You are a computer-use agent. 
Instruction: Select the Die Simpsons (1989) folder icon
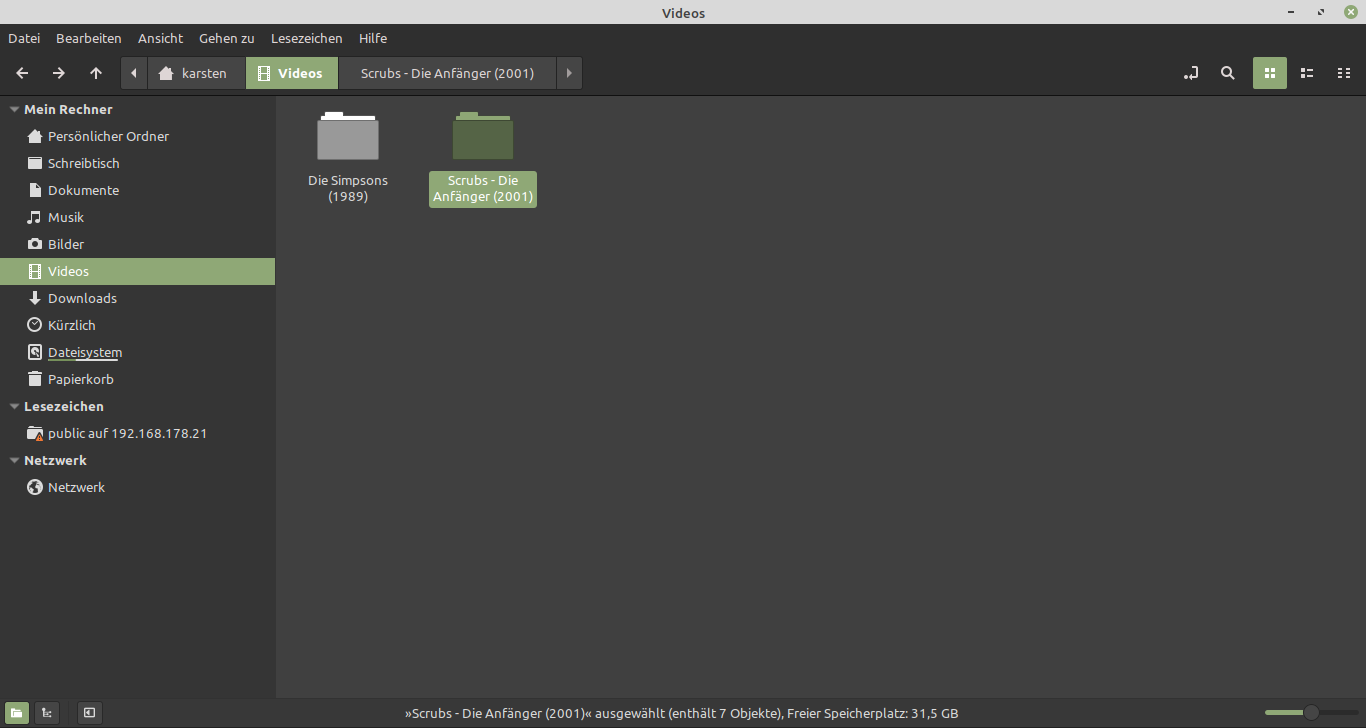coord(348,136)
